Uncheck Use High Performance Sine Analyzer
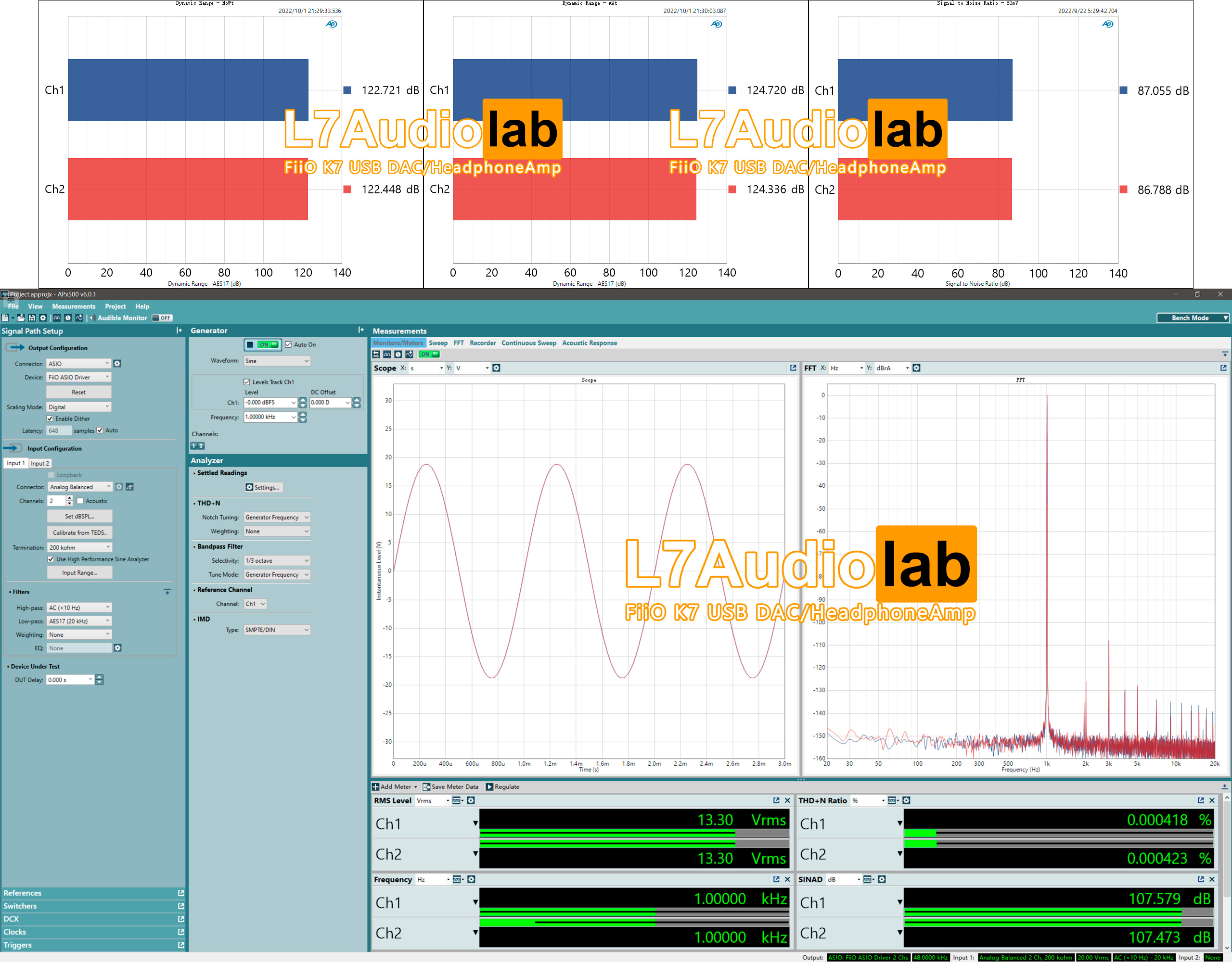The height and width of the screenshot is (962, 1232). pyautogui.click(x=51, y=559)
